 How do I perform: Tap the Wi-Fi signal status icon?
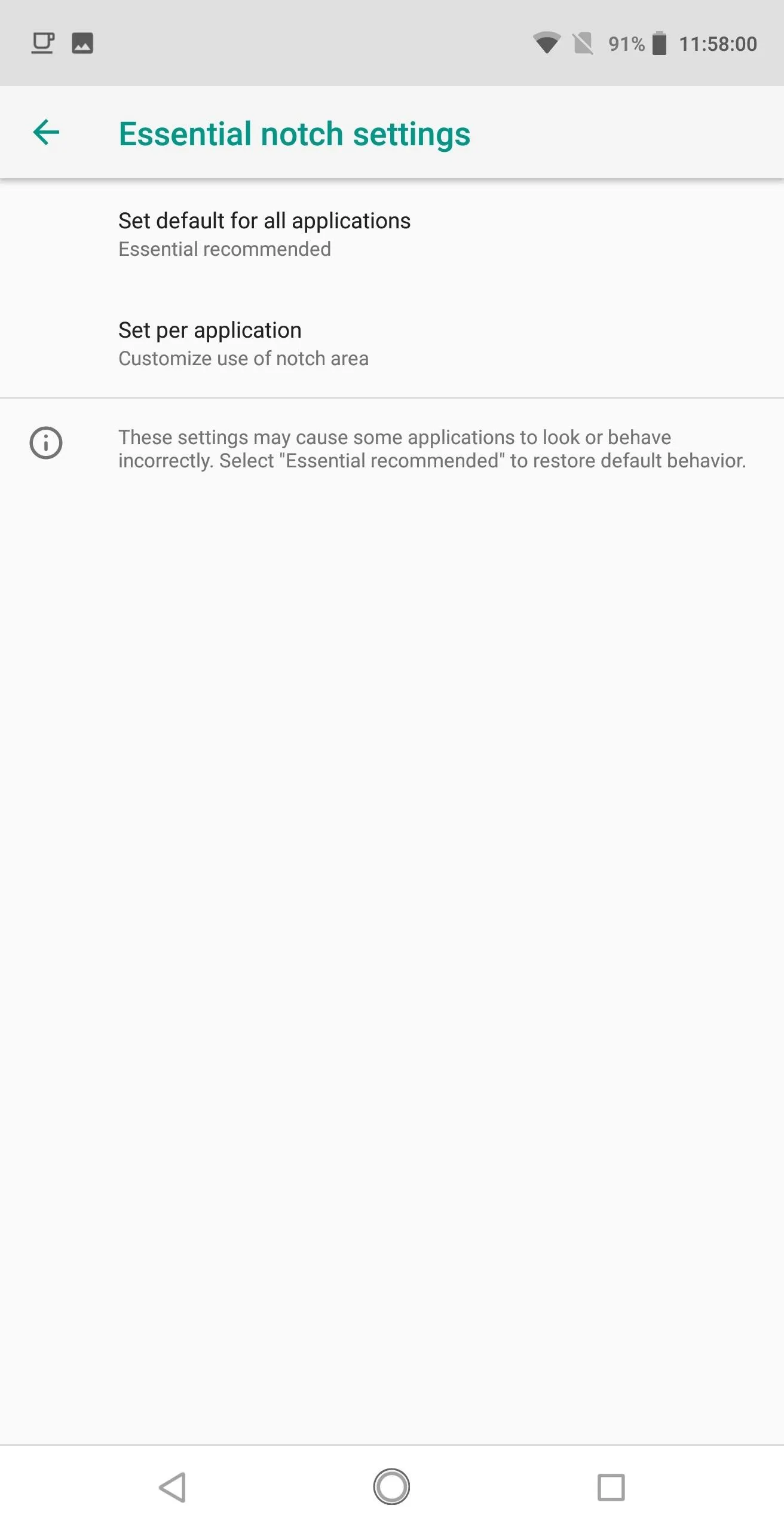[546, 43]
